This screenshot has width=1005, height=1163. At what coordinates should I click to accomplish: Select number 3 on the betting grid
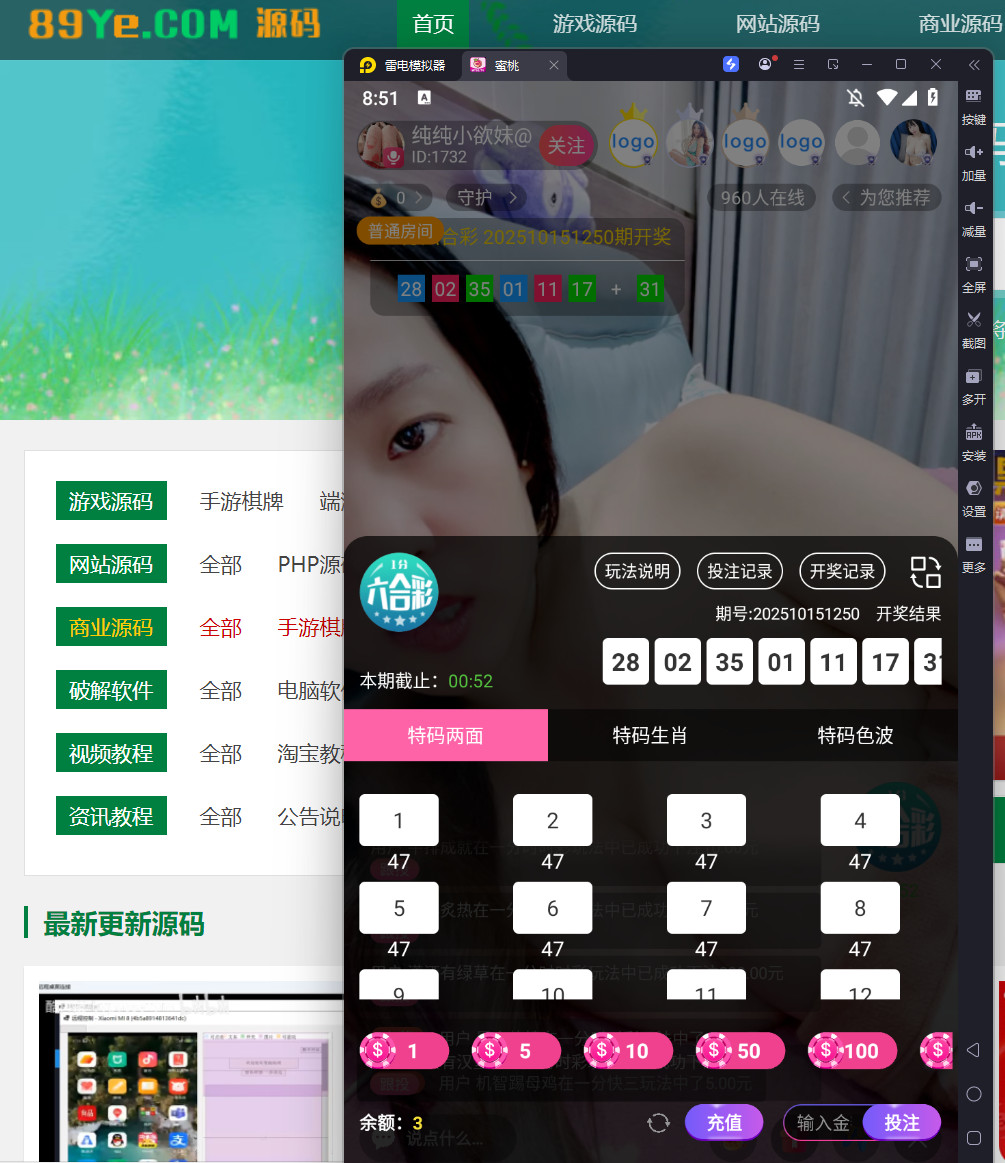tap(706, 821)
